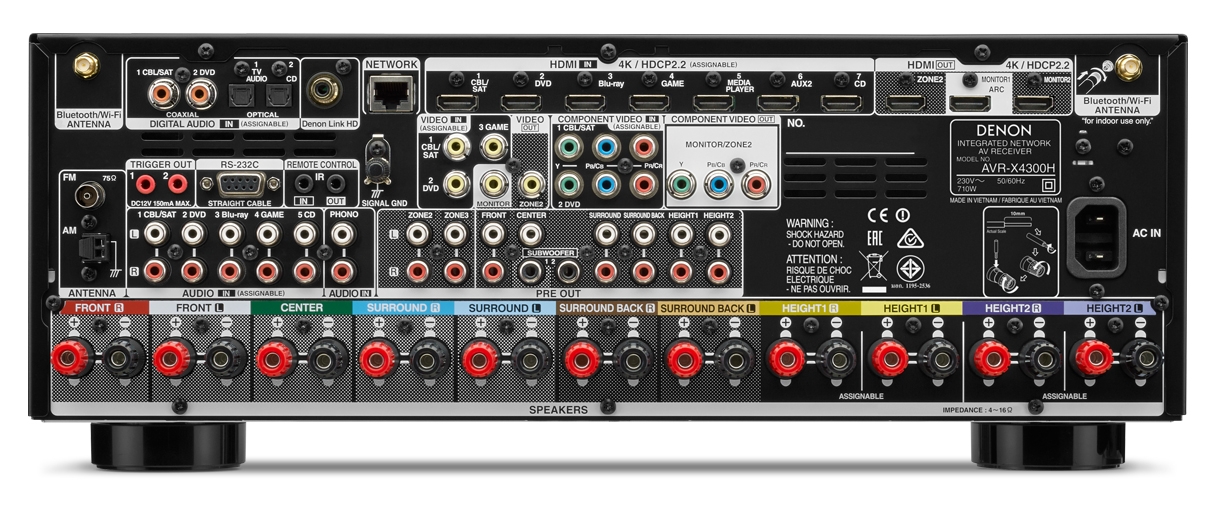Click the HDMI IN 3 Blu-ray port
Viewport: 1213px width, 505px height.
[586, 101]
